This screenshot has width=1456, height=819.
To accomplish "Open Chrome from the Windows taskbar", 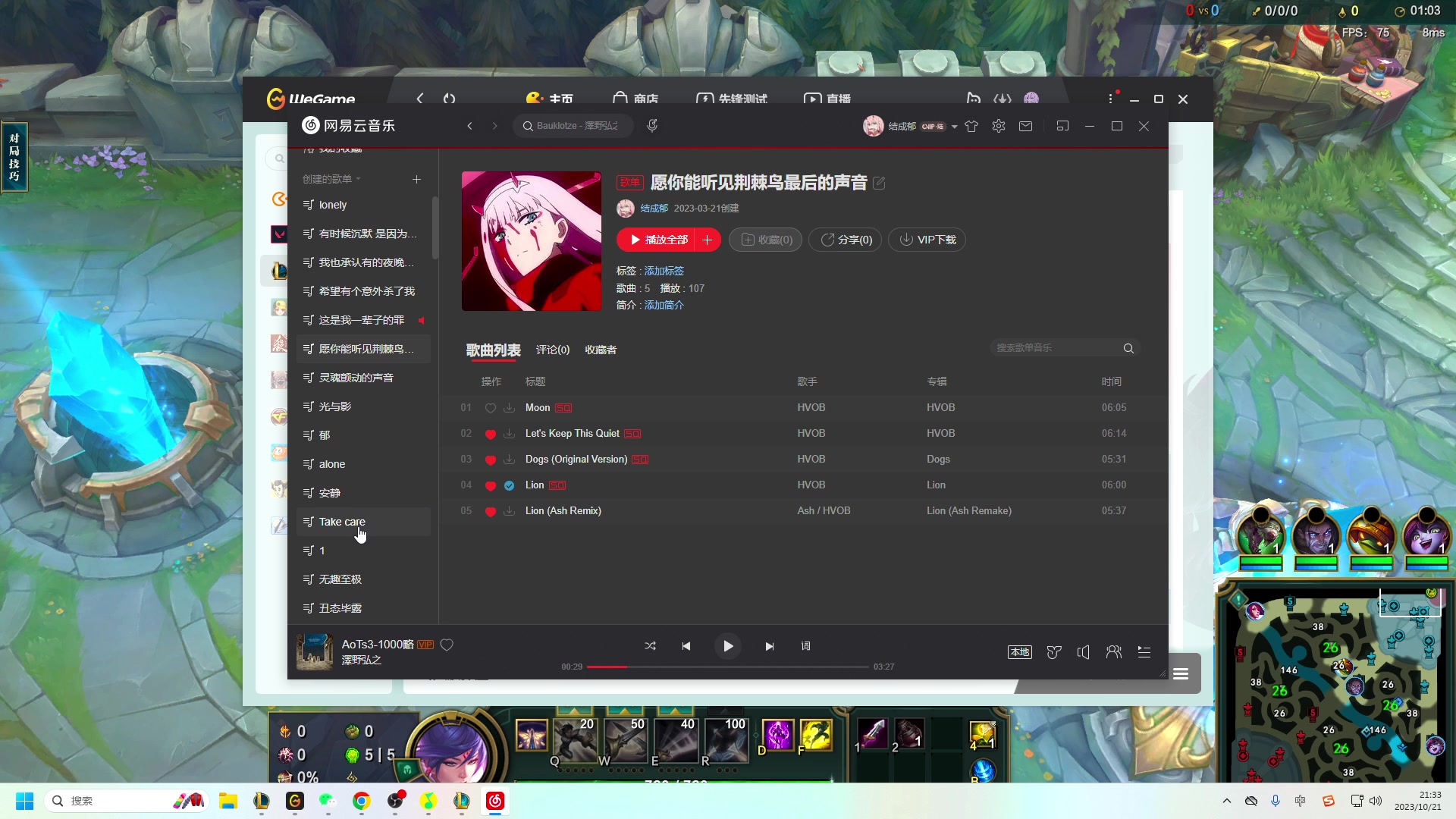I will tap(362, 801).
